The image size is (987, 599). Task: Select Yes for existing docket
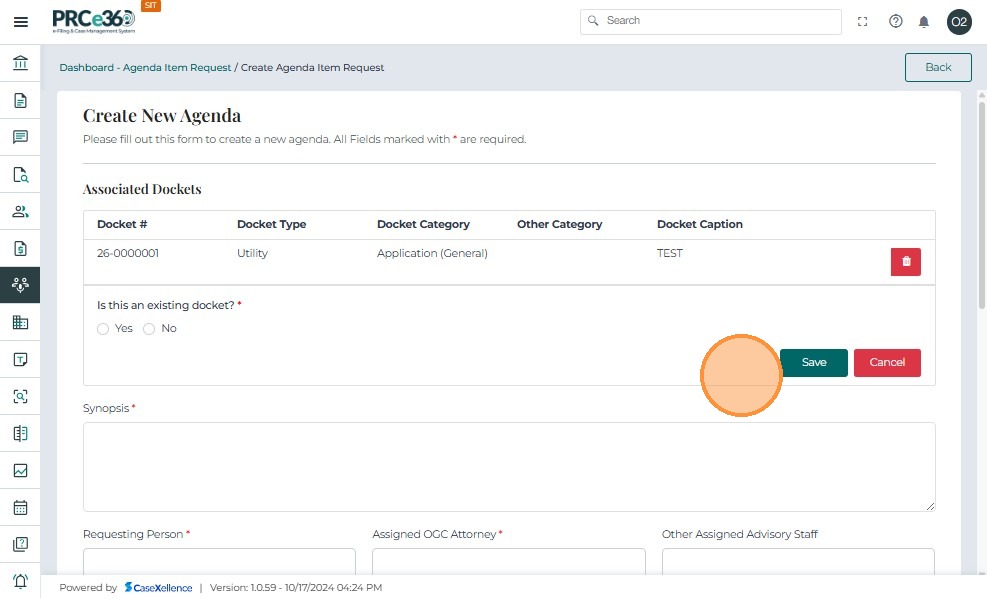103,329
